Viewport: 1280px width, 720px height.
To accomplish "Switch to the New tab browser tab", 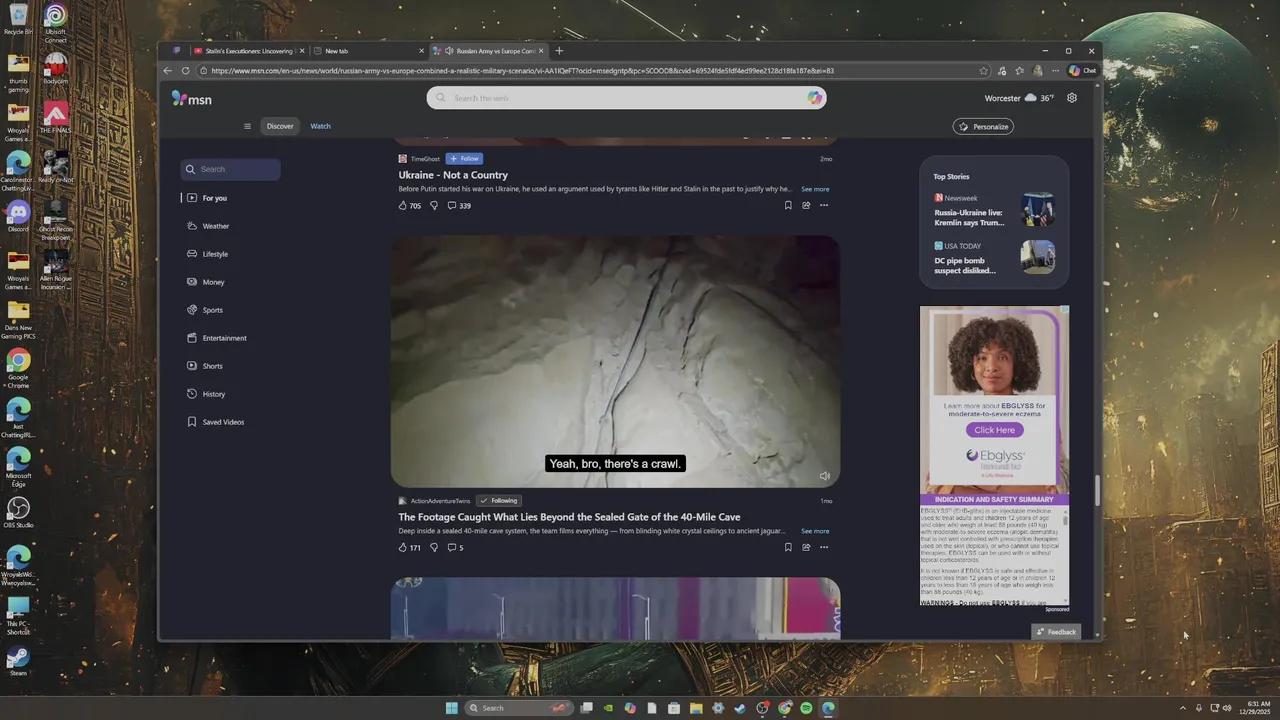I will [368, 51].
